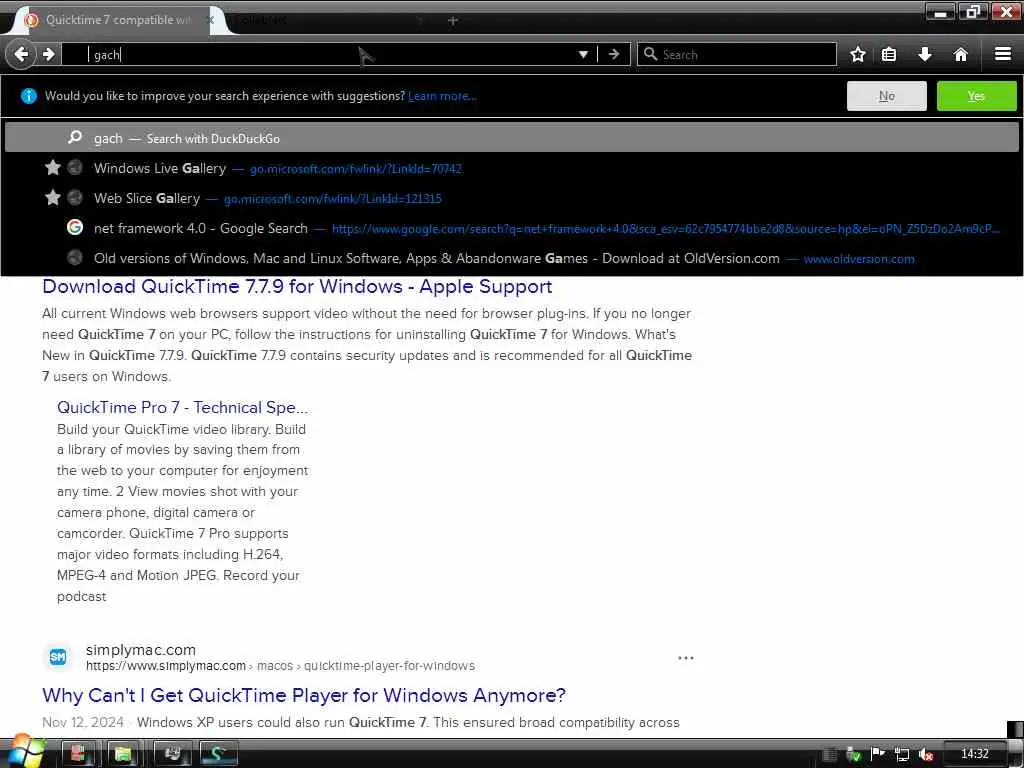Click the bookmark star beside Windows Live Gallery
Viewport: 1024px width, 768px height.
[x=53, y=168]
